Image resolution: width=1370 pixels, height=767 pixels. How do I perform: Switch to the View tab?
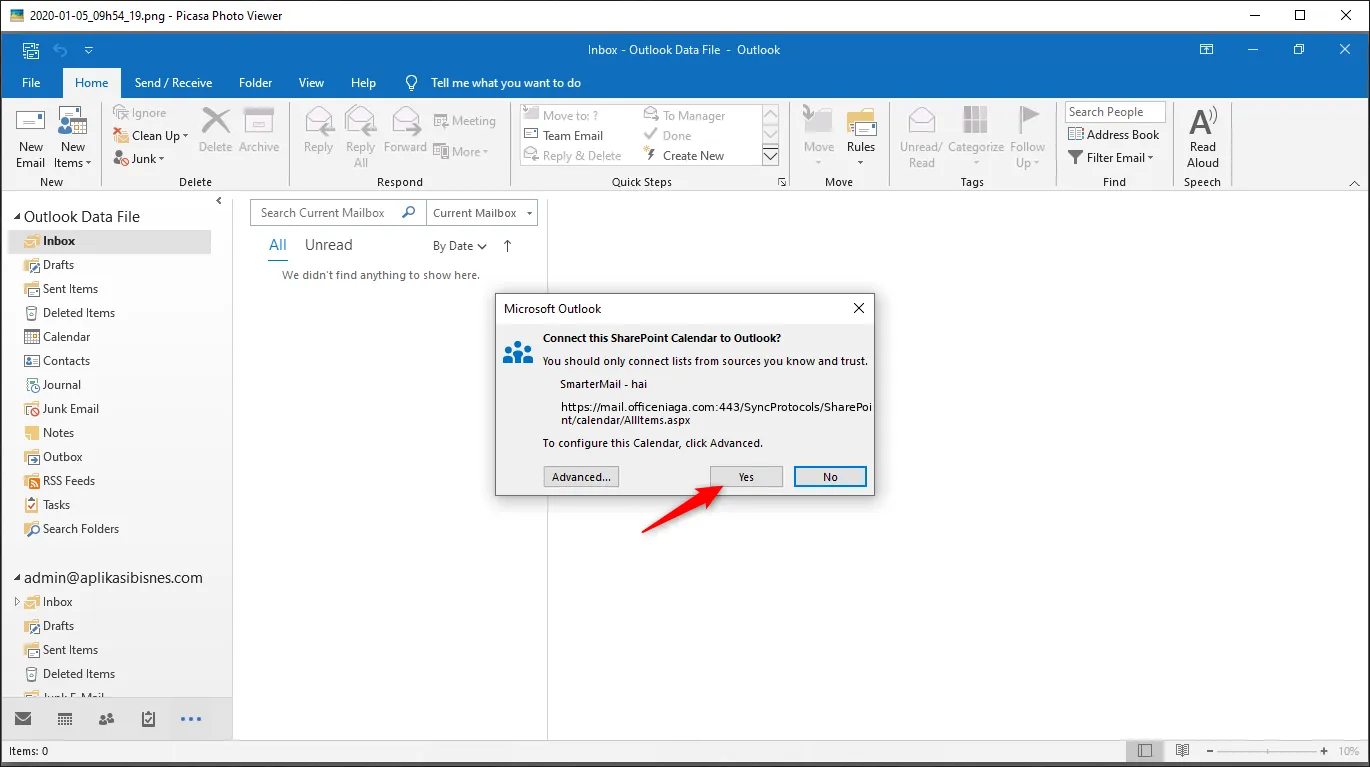[x=311, y=83]
